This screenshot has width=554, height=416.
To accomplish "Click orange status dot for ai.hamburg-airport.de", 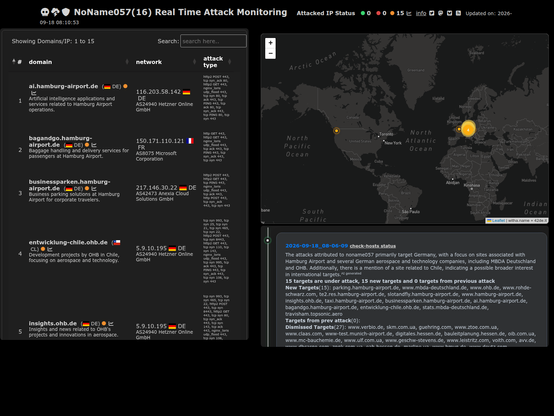I will pyautogui.click(x=125, y=86).
